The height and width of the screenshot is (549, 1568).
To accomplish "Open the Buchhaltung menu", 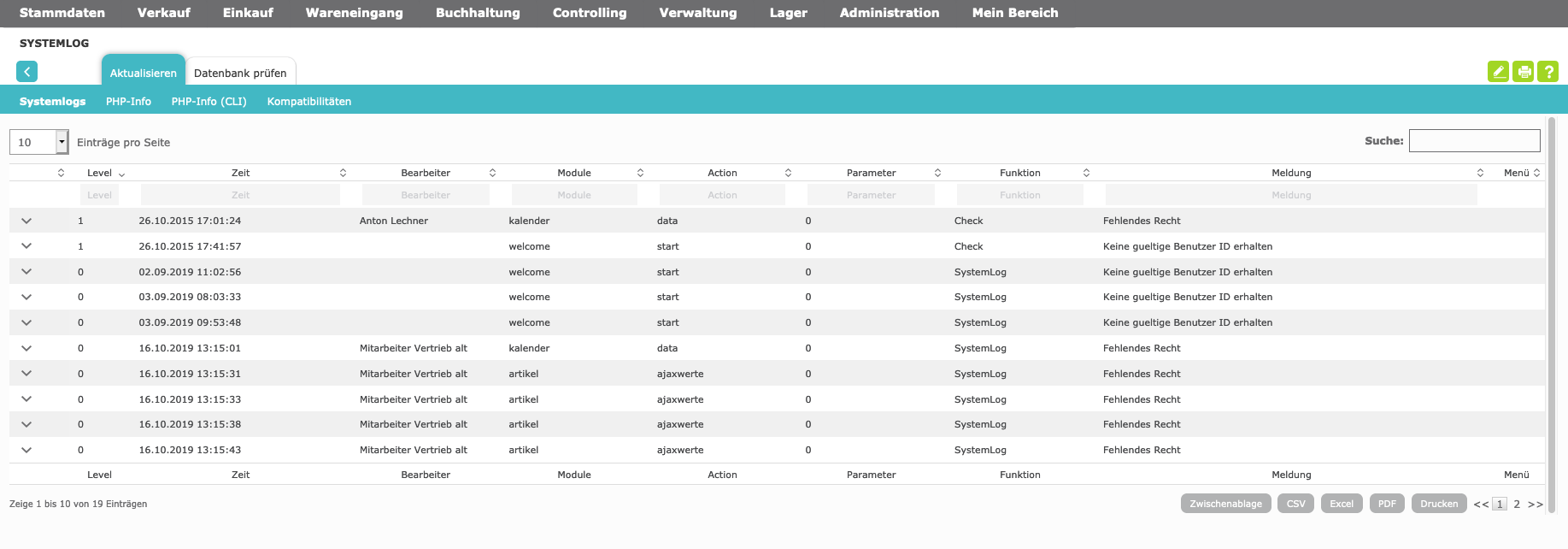I will tap(477, 13).
